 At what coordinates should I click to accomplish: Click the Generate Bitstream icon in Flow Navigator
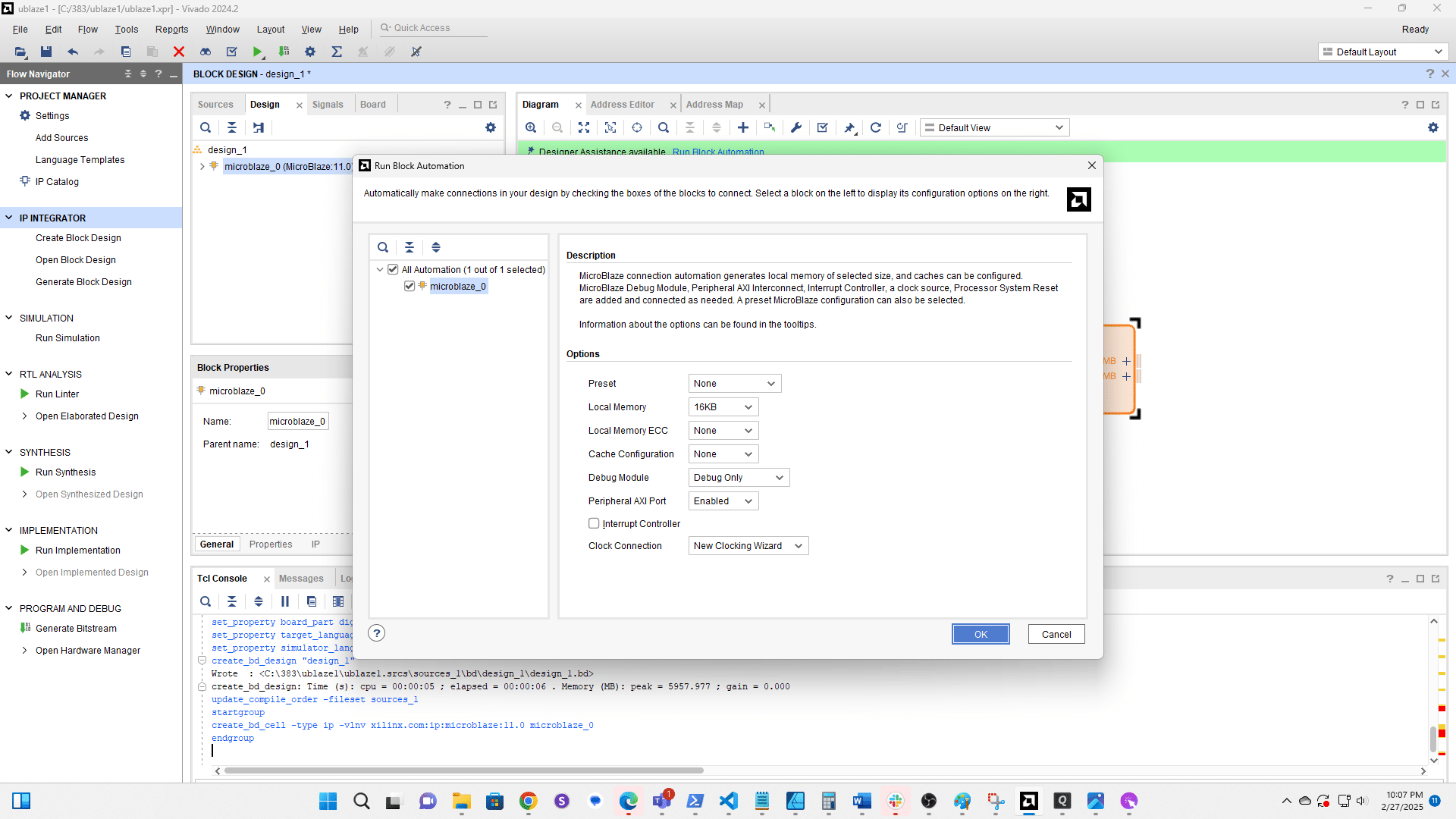click(x=25, y=628)
